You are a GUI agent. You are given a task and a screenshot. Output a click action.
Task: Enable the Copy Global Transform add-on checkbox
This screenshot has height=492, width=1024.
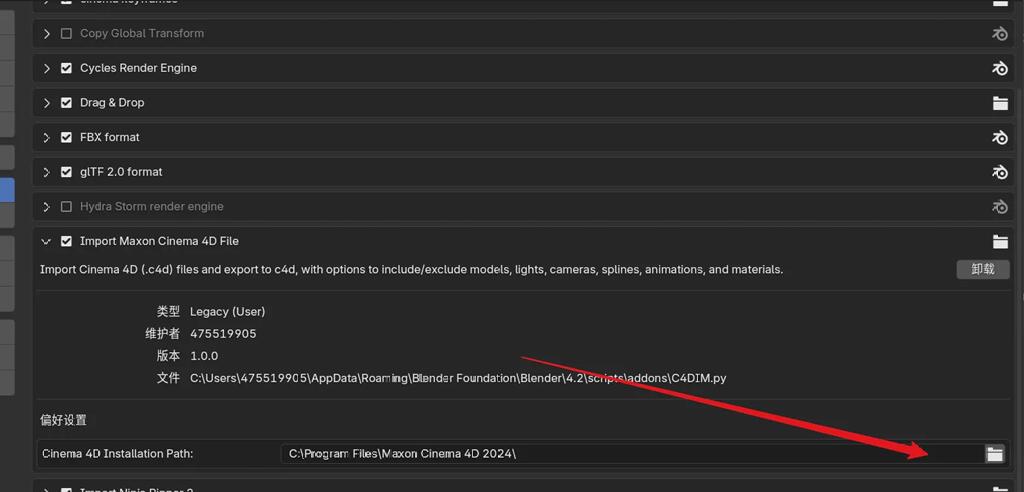point(66,33)
